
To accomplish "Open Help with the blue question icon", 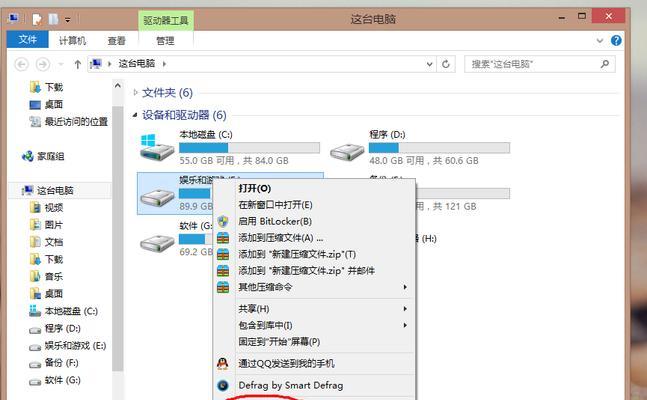I will pos(616,40).
